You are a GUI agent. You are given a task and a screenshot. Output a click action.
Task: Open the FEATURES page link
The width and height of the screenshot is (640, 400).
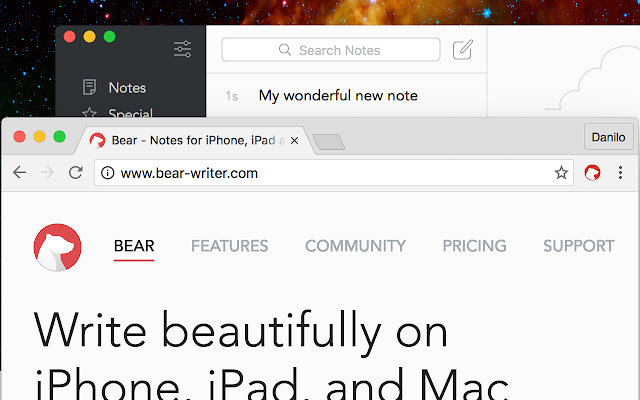coord(230,246)
